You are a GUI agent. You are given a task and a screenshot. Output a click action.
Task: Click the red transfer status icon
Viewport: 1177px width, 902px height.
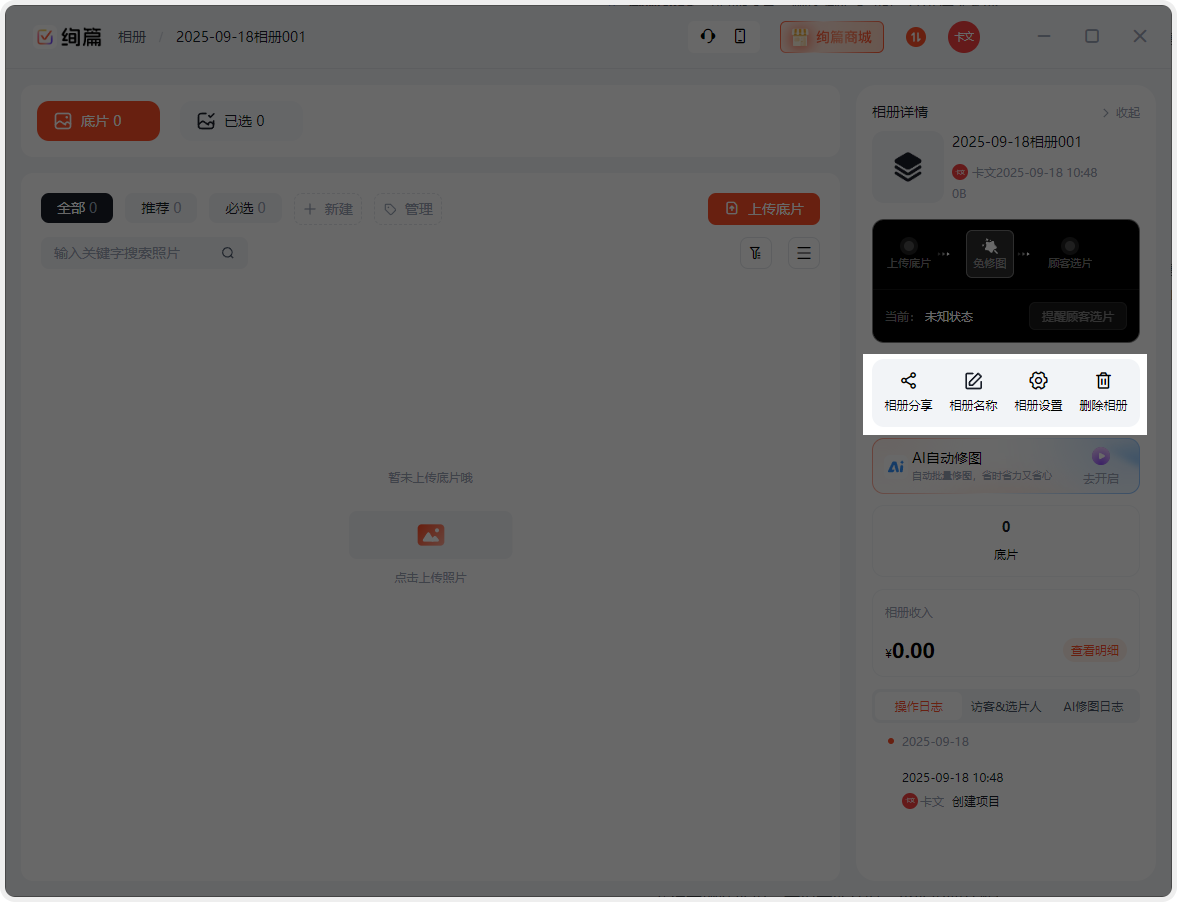916,37
